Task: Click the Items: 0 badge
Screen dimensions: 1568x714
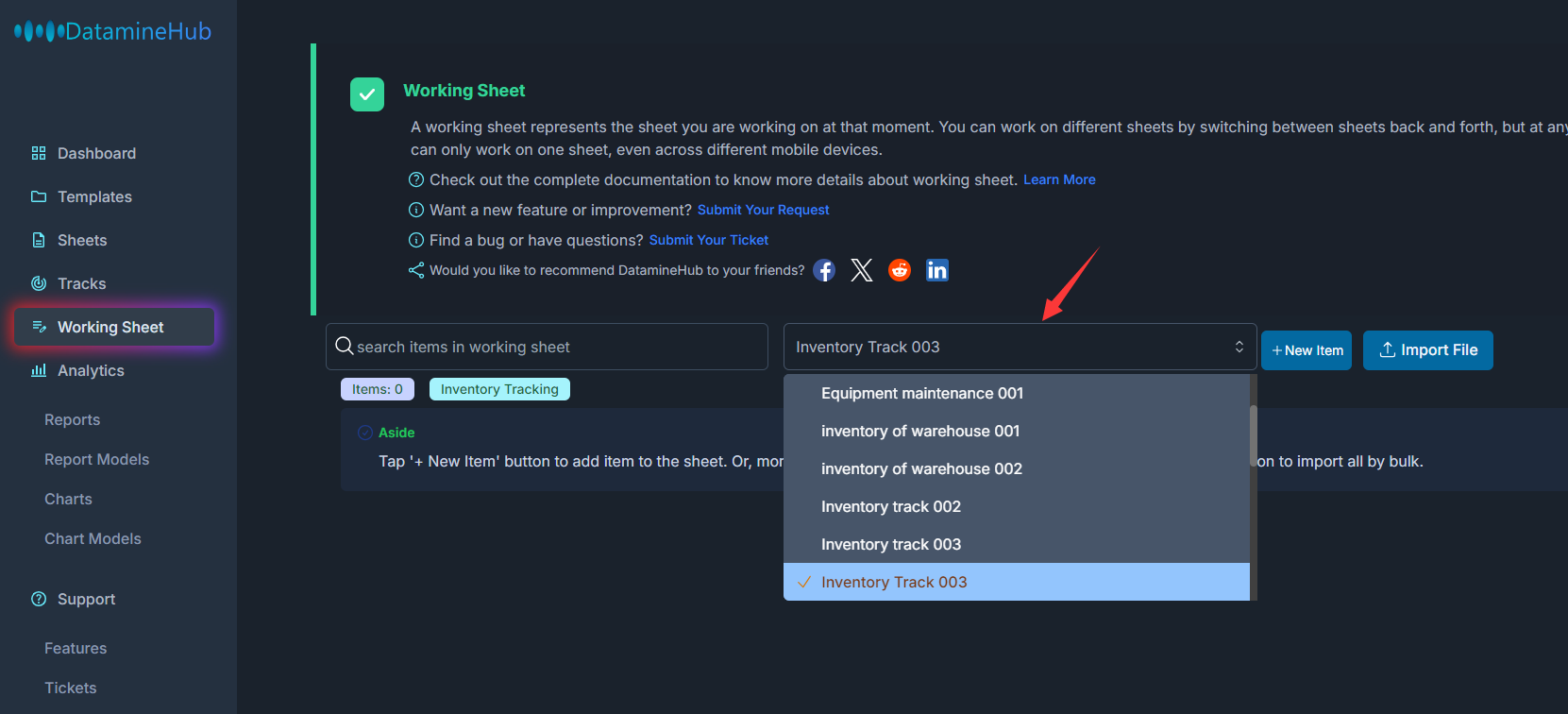Action: (378, 389)
